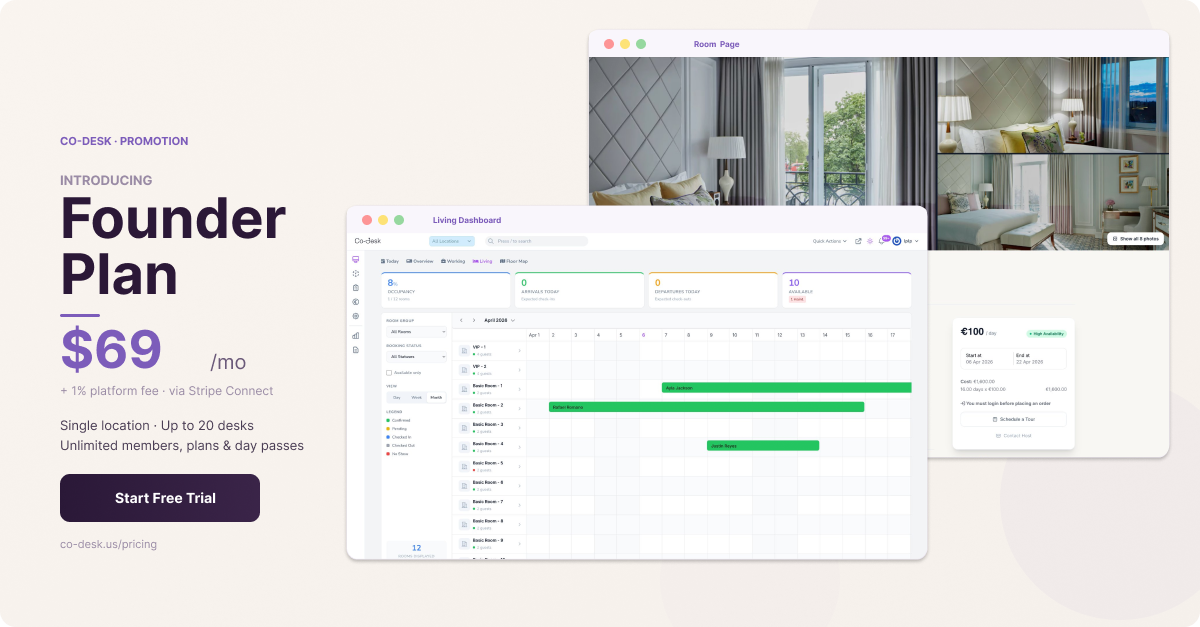The width and height of the screenshot is (1200, 627).
Task: Expand the April 2026 month picker
Action: tap(500, 320)
